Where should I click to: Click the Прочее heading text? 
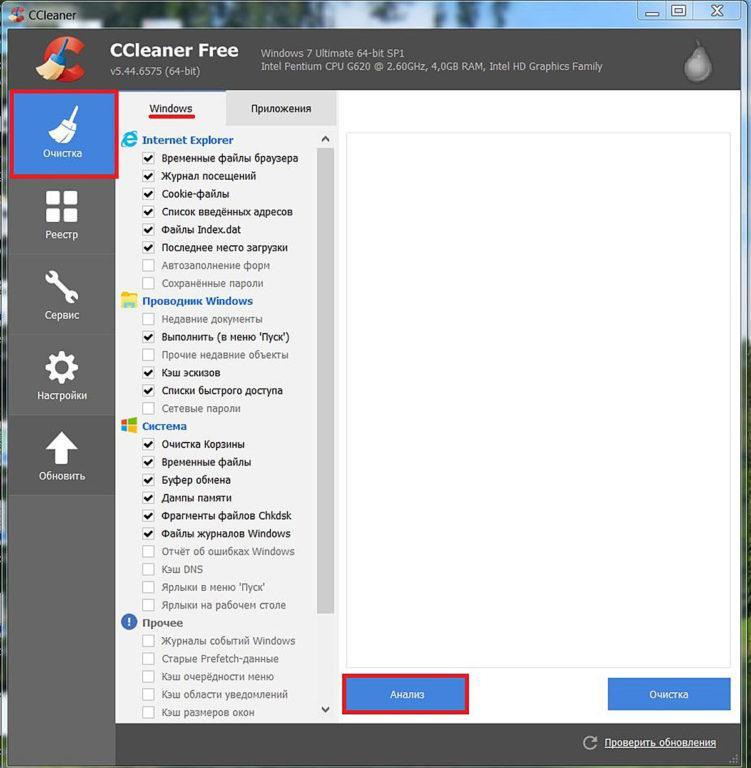coord(163,623)
